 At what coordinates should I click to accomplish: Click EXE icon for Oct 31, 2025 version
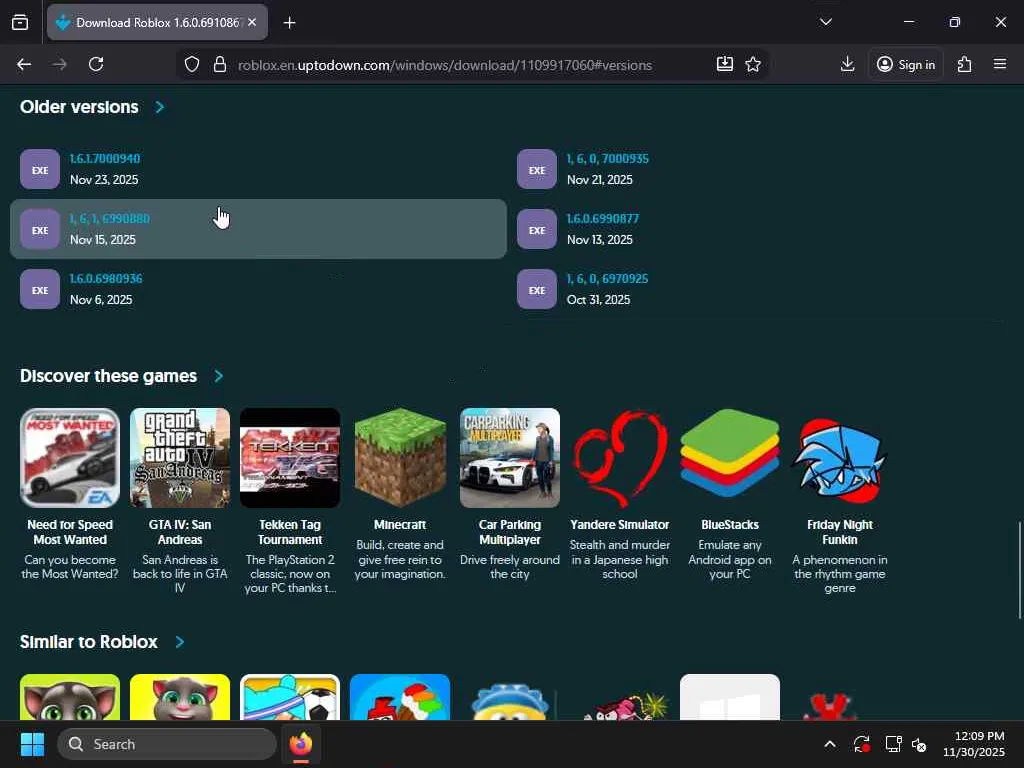coord(537,289)
